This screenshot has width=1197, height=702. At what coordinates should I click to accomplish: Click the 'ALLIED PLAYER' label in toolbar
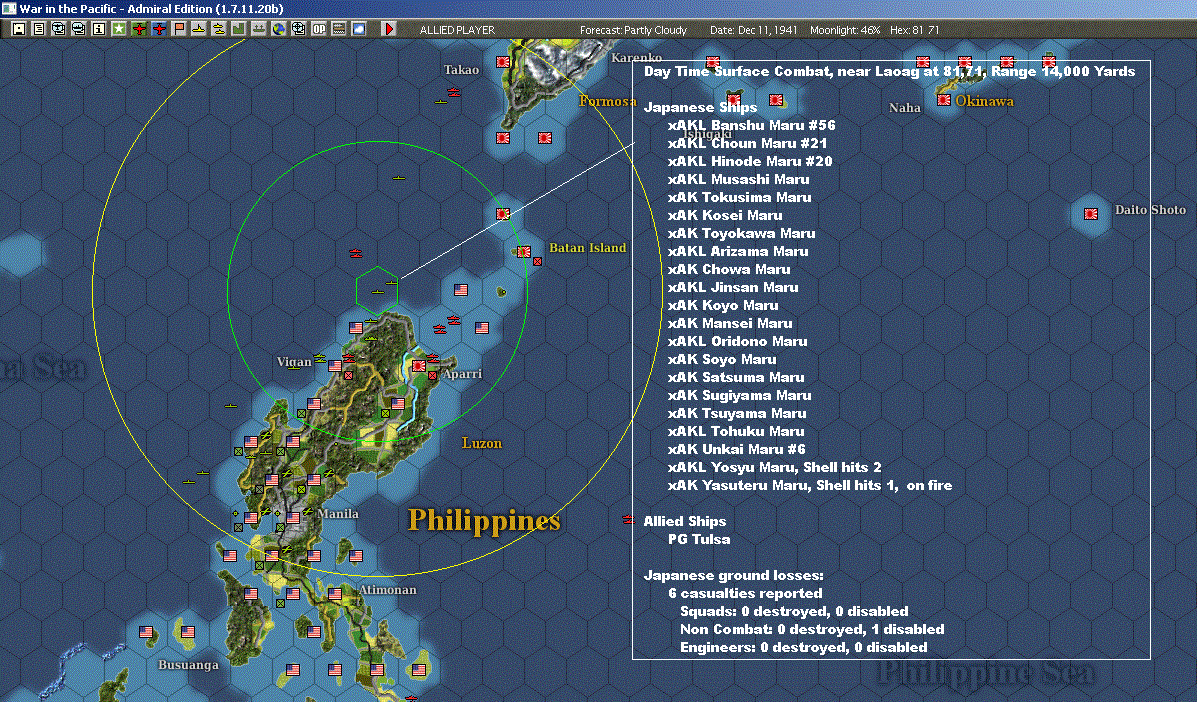pos(457,30)
